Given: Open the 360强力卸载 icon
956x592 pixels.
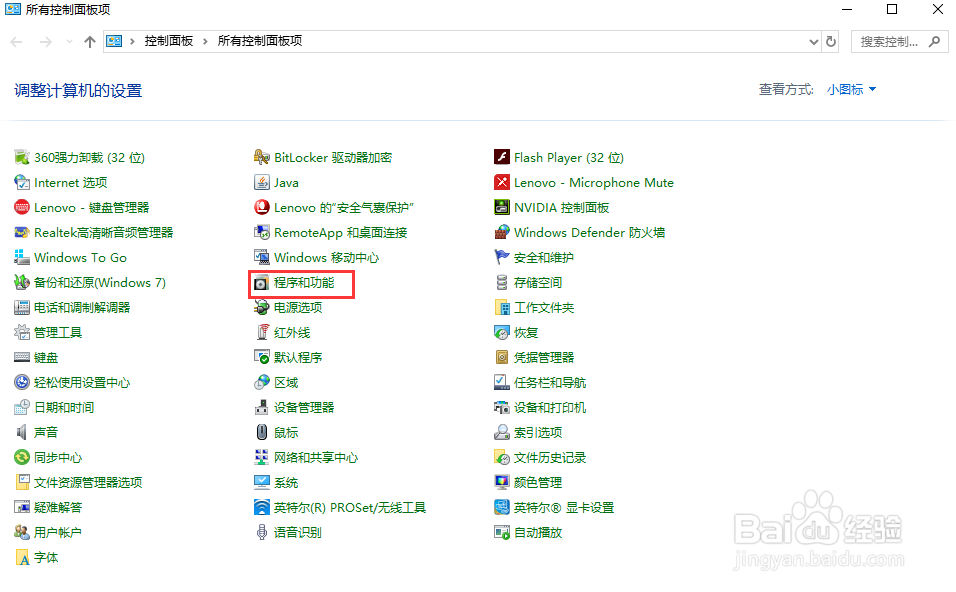Looking at the screenshot, I should (22, 157).
